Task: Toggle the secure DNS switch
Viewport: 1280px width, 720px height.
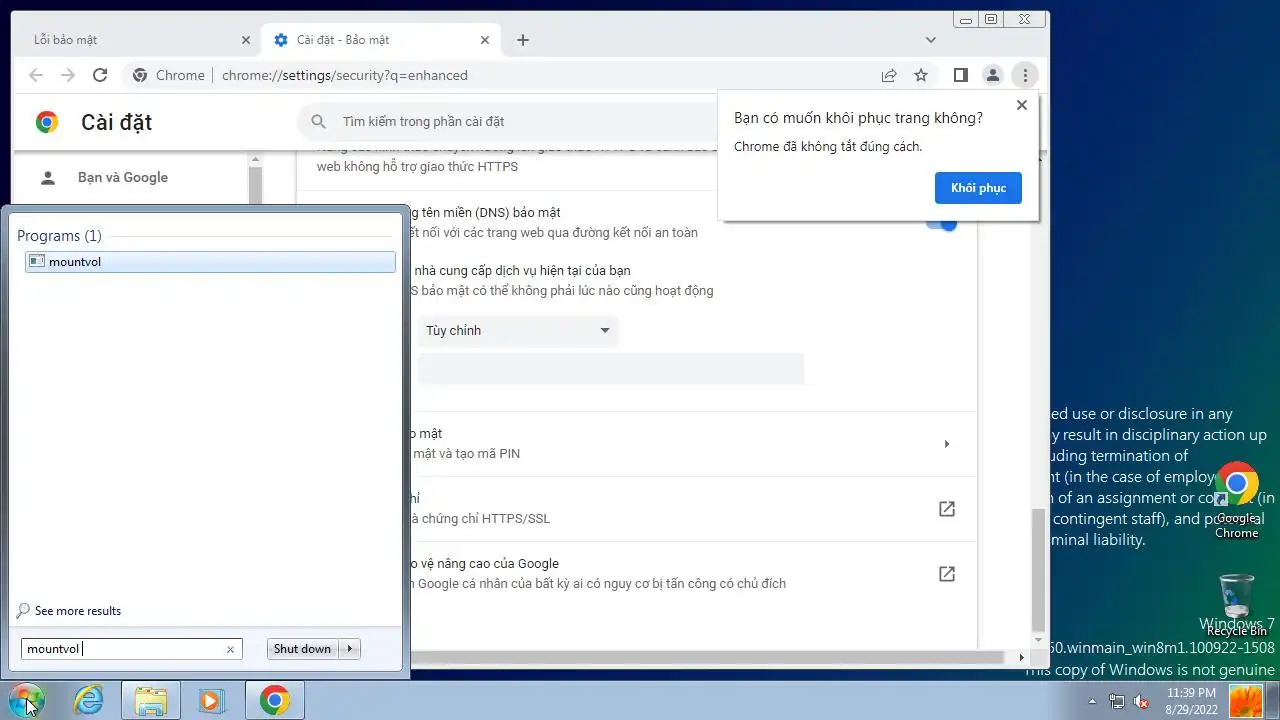Action: (941, 223)
